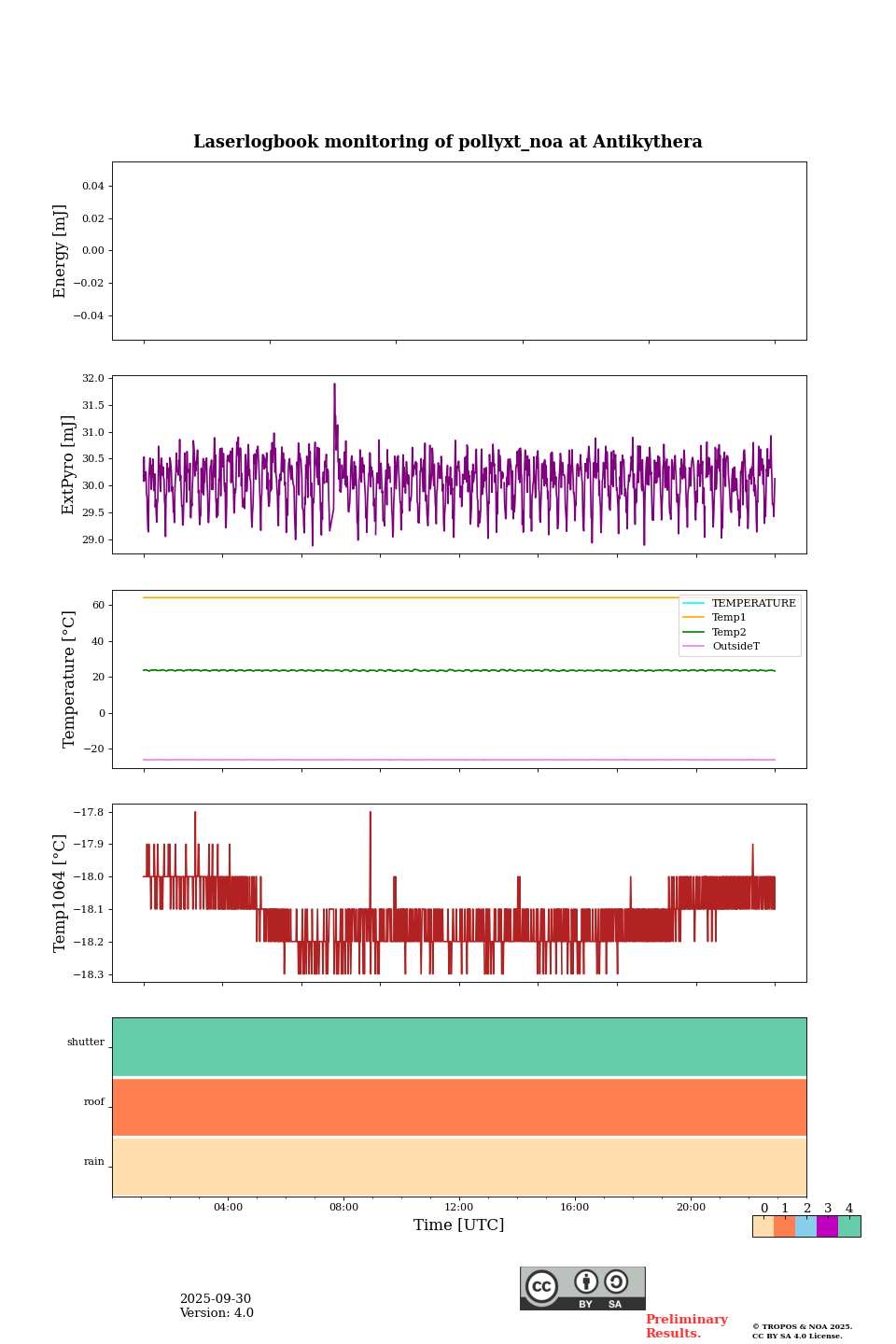Select the teal color swatch labeled 4
The width and height of the screenshot is (896, 1344).
[x=849, y=1226]
